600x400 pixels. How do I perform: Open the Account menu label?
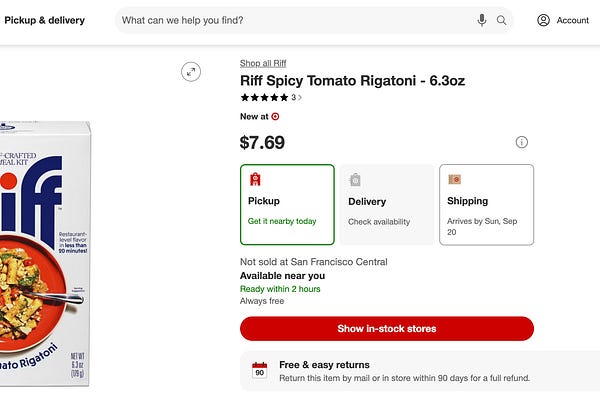click(572, 20)
